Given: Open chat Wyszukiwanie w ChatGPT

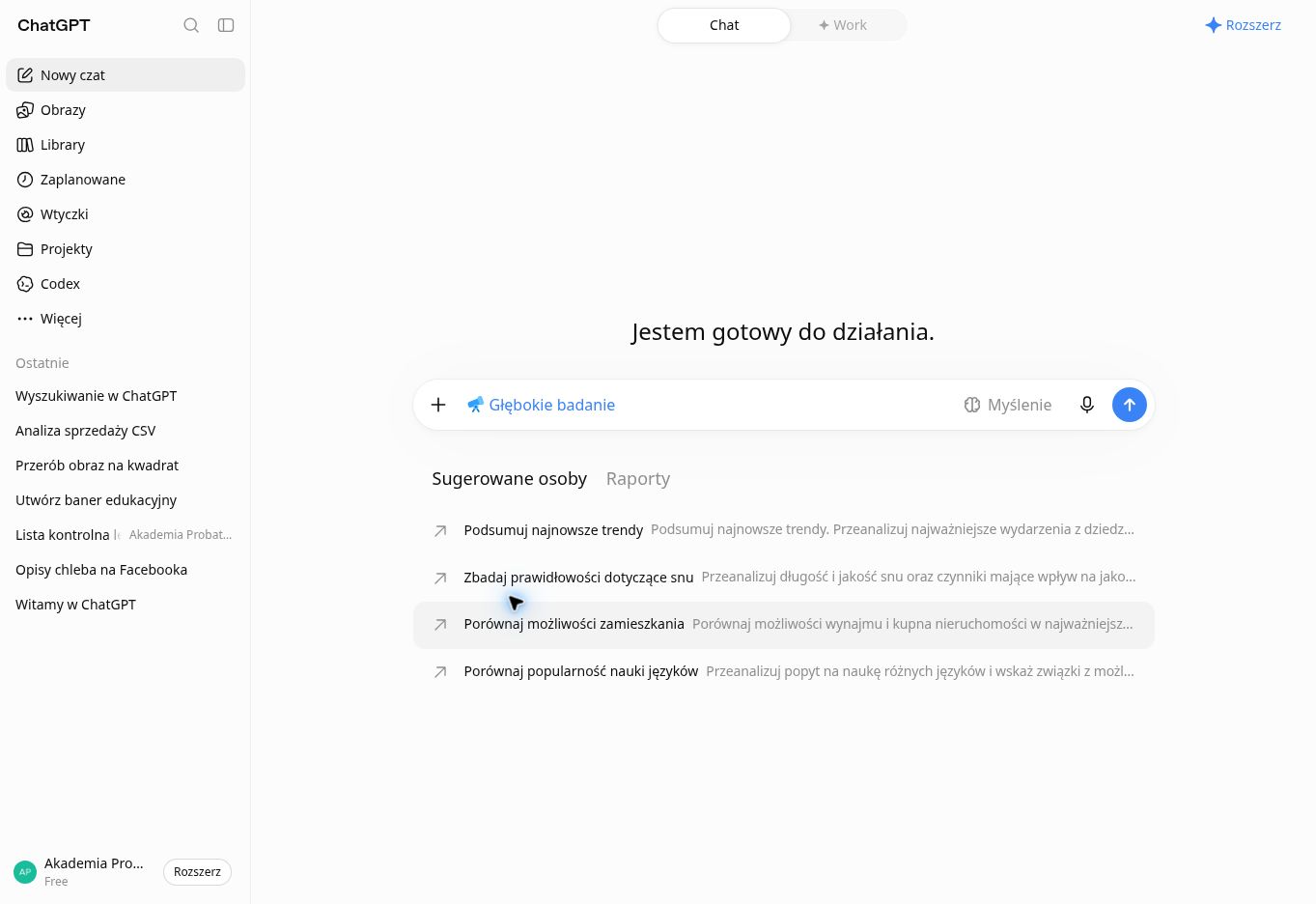Looking at the screenshot, I should coord(126,395).
